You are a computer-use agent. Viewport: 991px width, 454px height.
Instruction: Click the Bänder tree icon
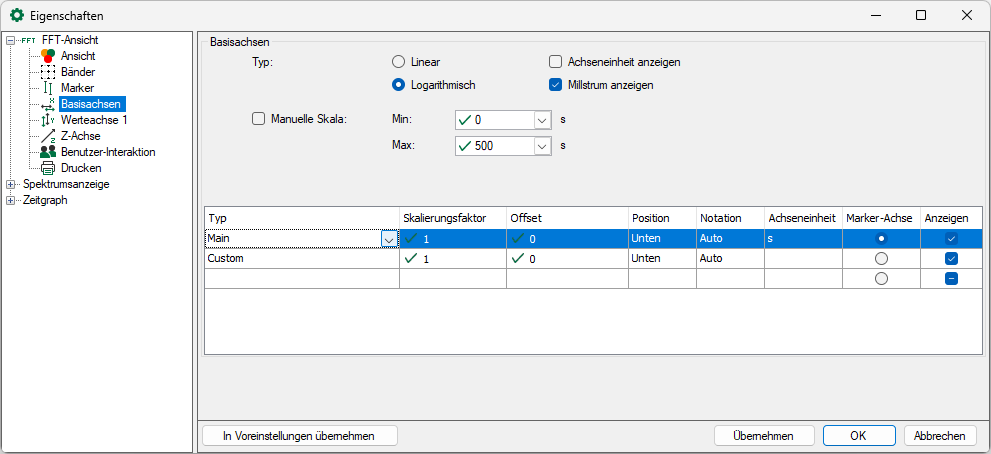click(x=48, y=72)
